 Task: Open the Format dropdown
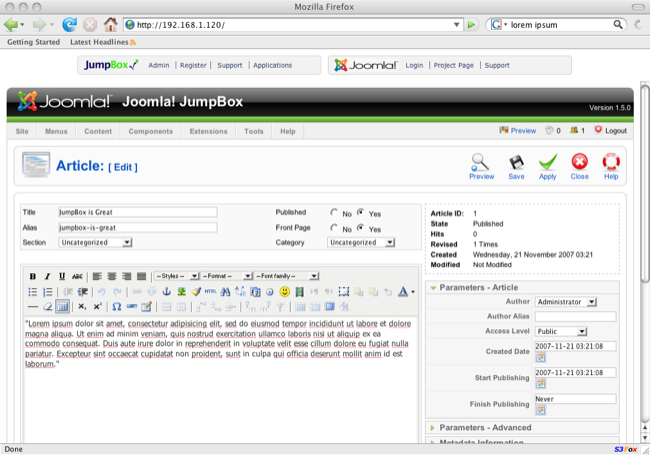point(226,276)
